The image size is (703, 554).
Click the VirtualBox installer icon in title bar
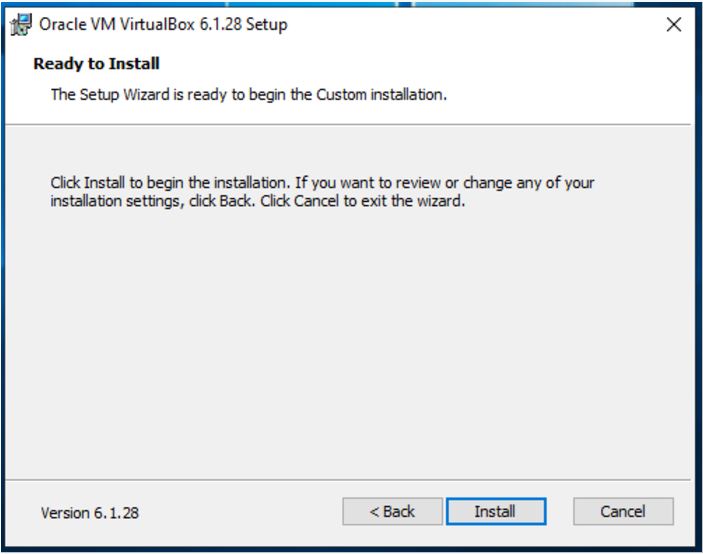pos(20,25)
